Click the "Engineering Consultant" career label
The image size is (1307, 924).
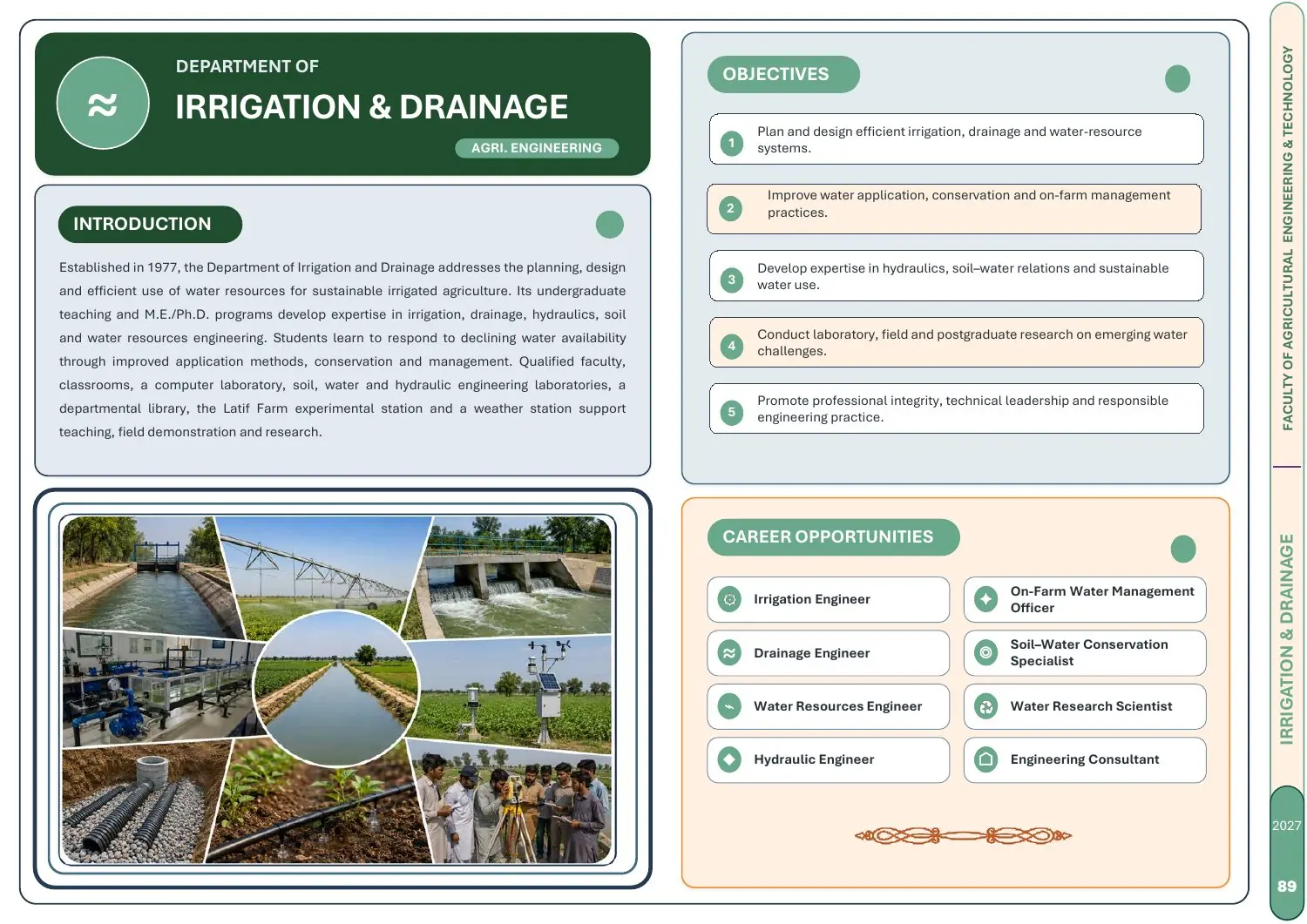click(1085, 759)
